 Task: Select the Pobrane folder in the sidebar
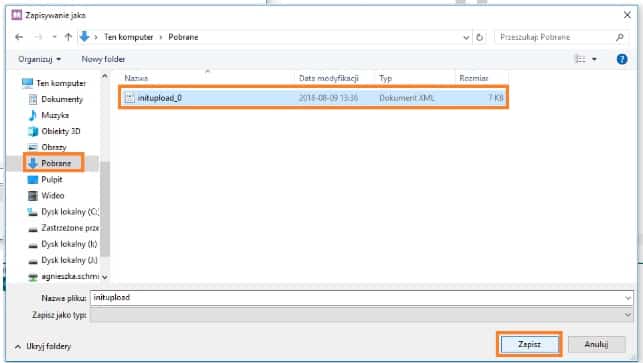[56, 163]
